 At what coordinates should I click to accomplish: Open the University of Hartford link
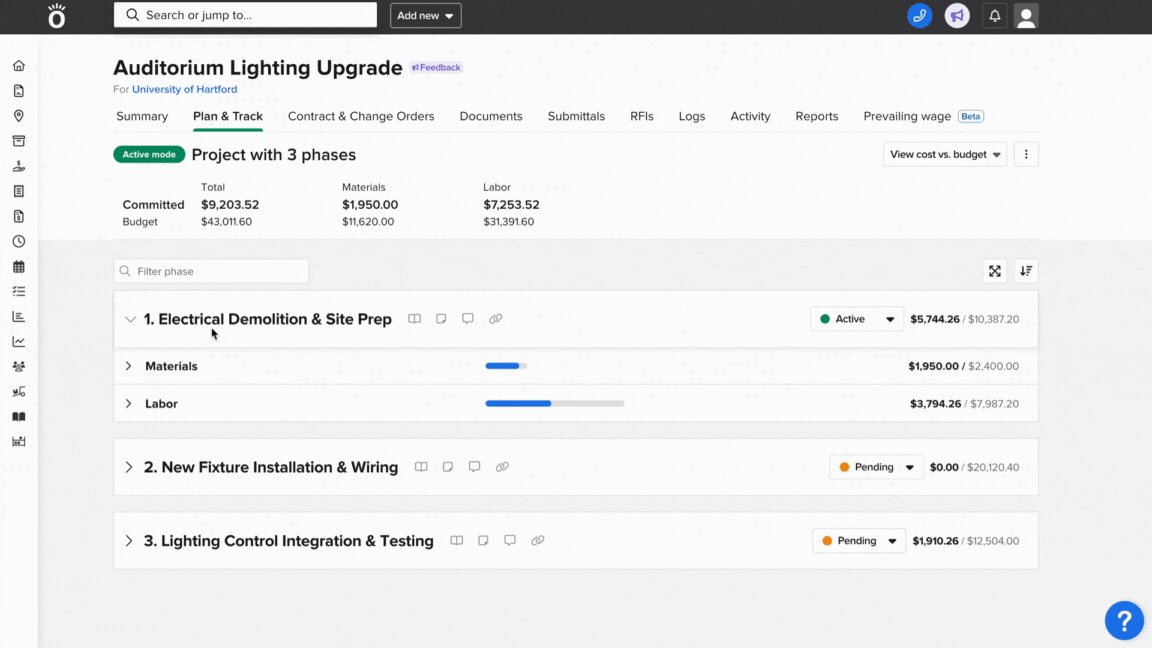click(x=184, y=89)
